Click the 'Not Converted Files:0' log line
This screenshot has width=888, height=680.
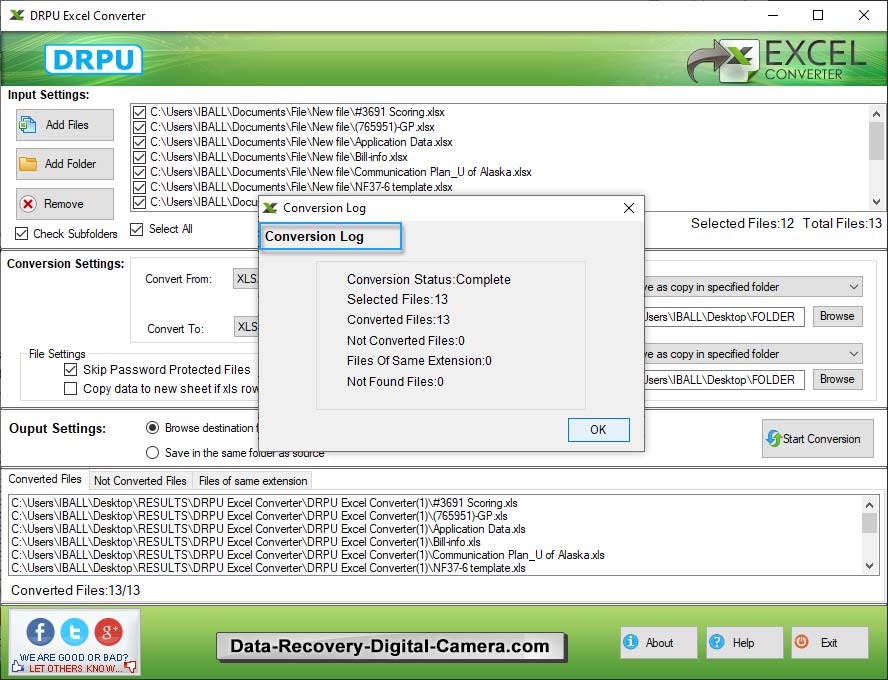[405, 341]
